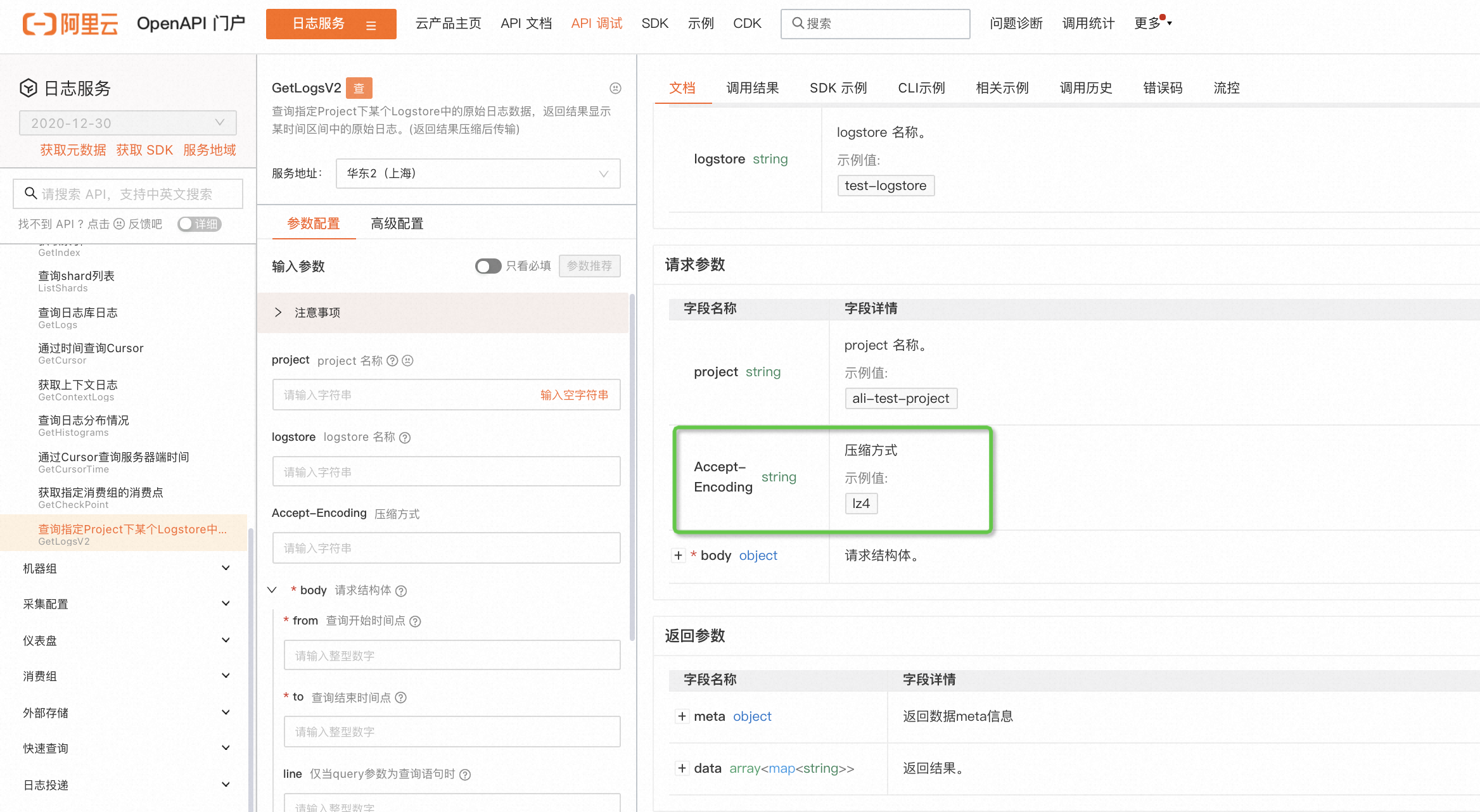Open the 华东2（上海） service address dropdown

(x=478, y=174)
